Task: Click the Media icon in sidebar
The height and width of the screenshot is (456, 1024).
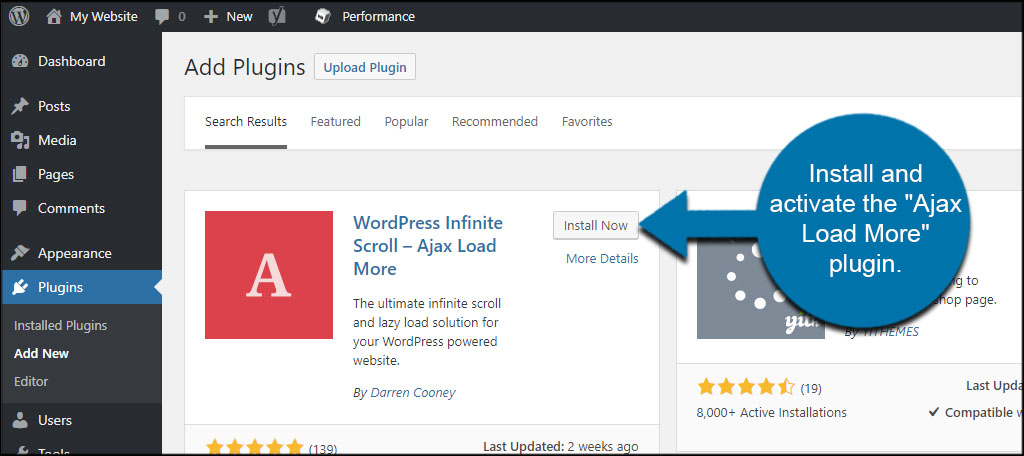Action: click(20, 140)
